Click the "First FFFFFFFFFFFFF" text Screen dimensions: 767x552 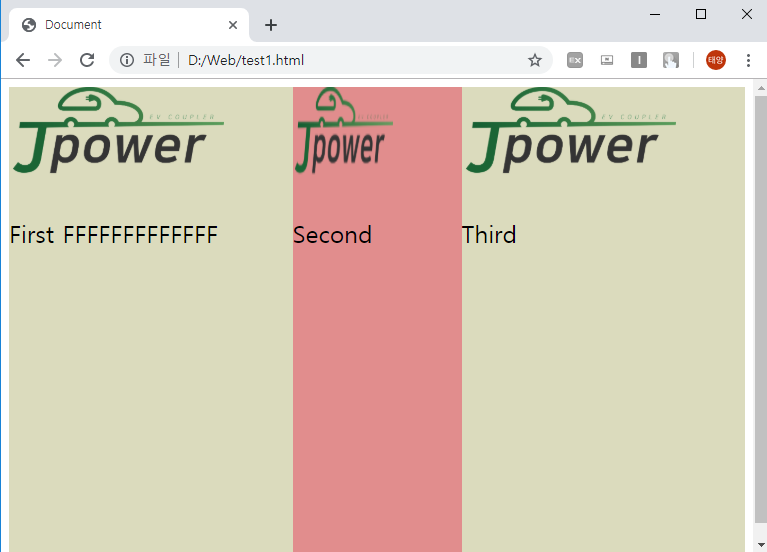click(113, 235)
